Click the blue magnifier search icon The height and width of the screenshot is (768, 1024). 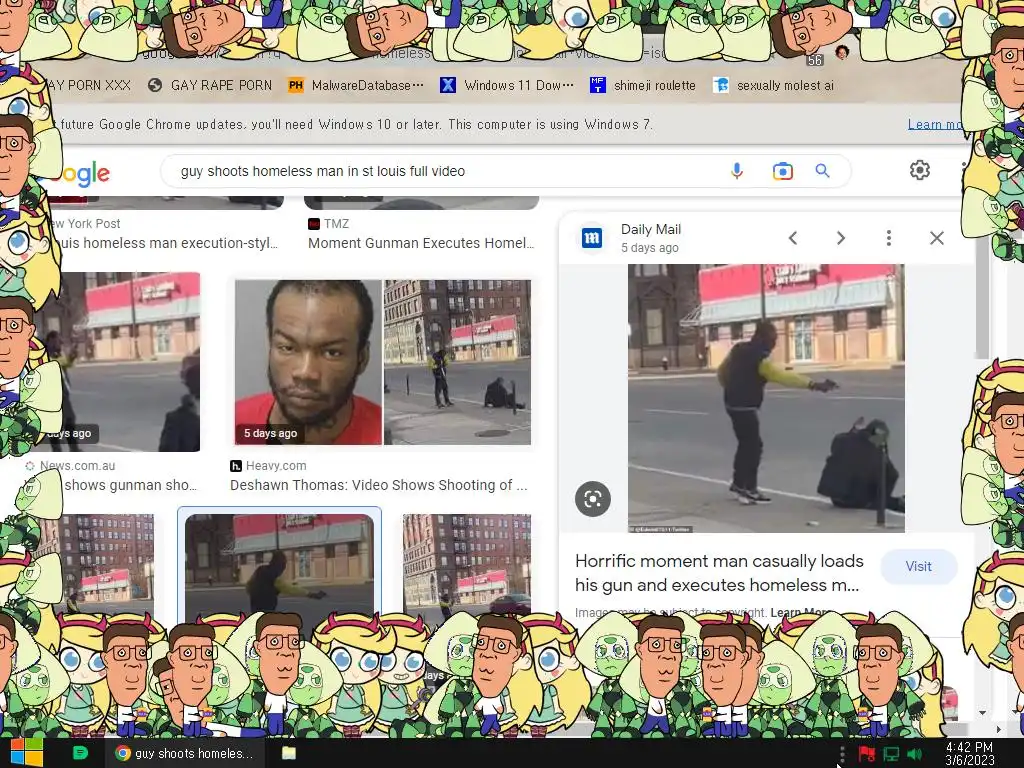click(x=822, y=171)
